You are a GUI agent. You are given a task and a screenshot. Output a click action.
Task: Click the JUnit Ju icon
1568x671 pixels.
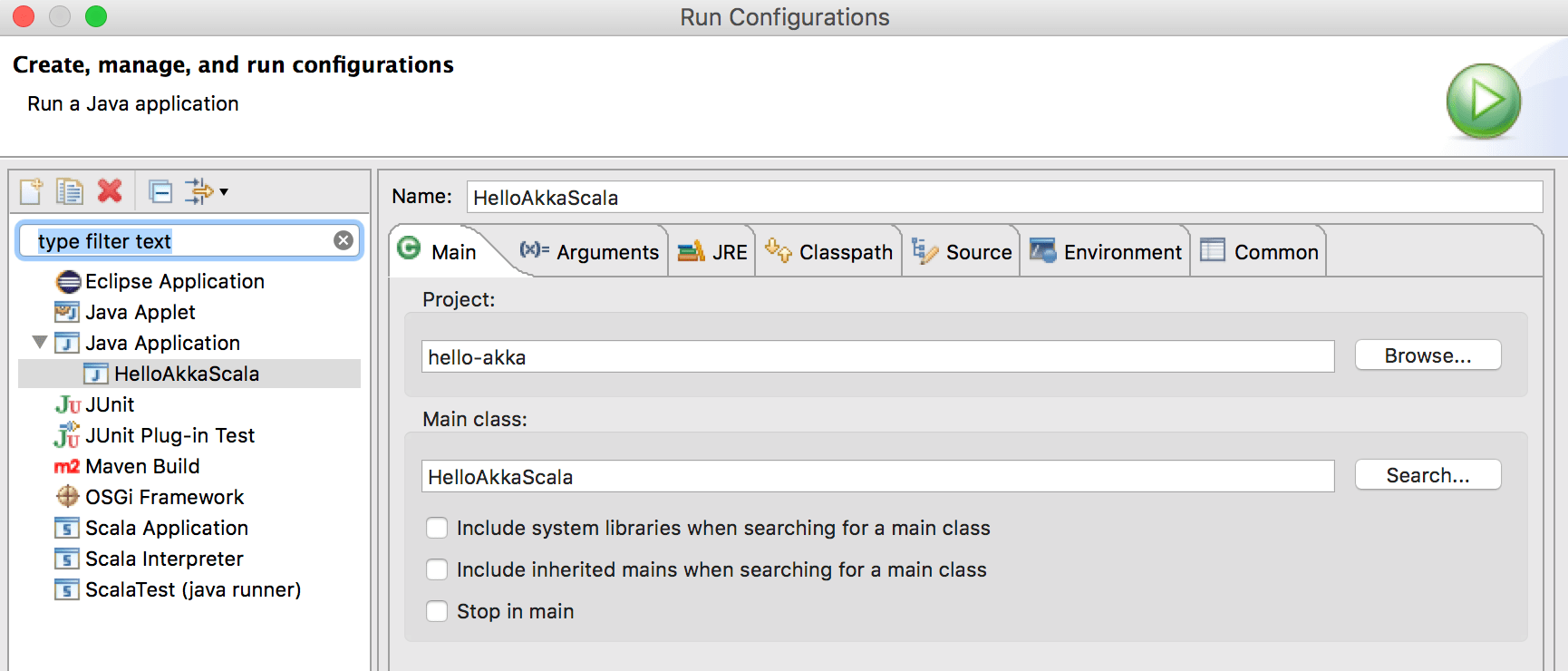point(68,404)
